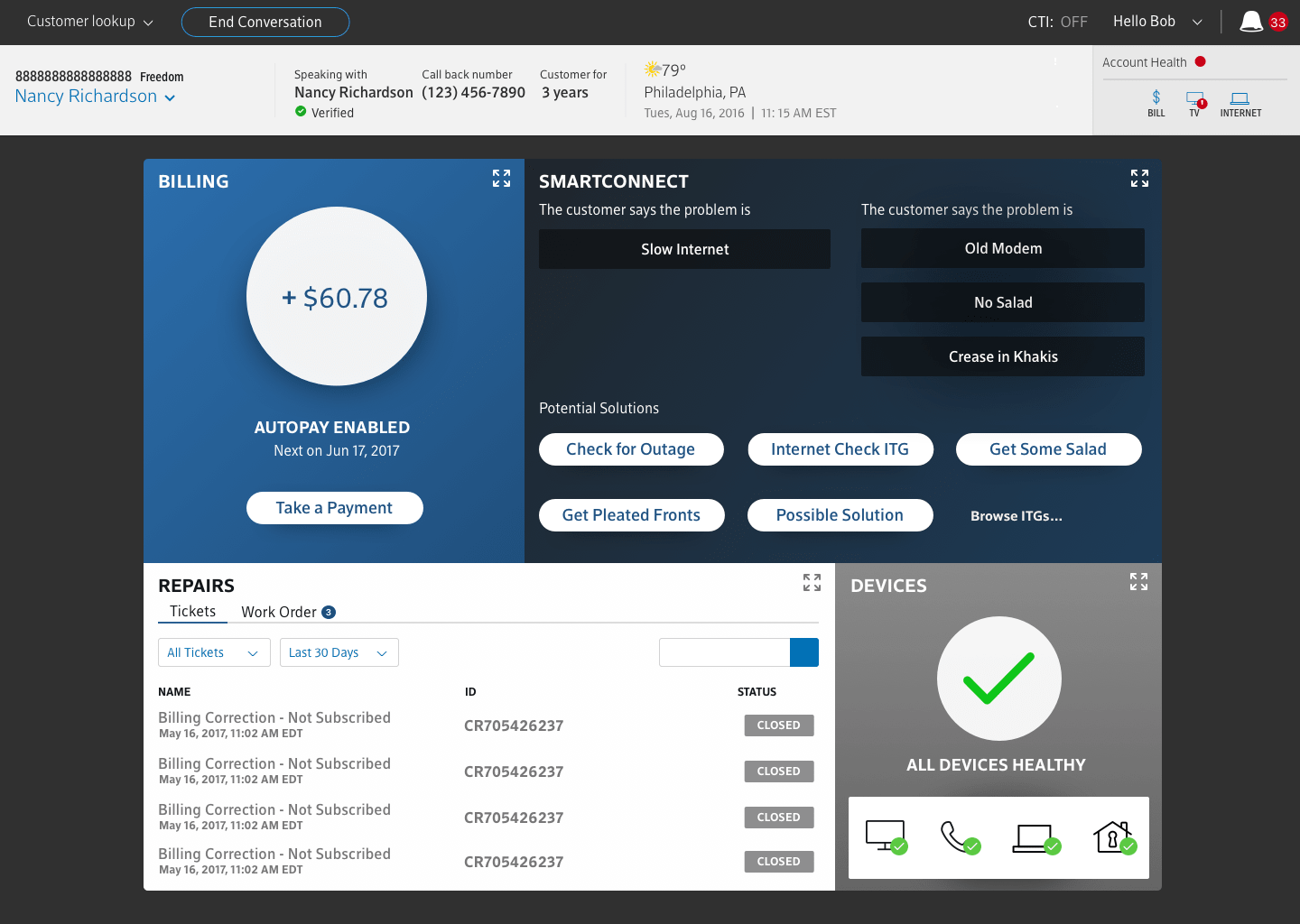Expand the Repairs panel
This screenshot has width=1300, height=924.
tap(812, 583)
